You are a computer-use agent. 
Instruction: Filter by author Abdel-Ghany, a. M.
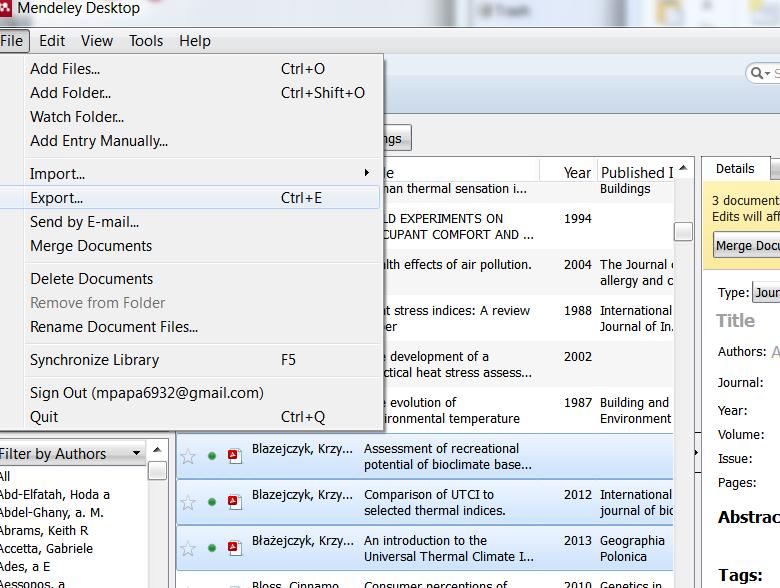[x=73, y=512]
